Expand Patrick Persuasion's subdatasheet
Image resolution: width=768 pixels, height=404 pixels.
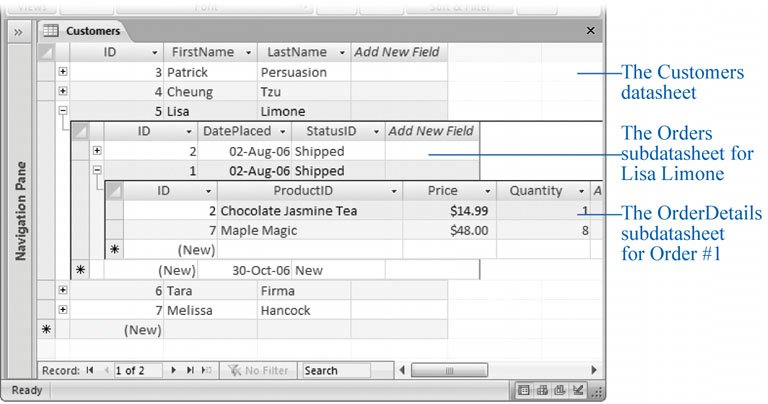point(63,72)
